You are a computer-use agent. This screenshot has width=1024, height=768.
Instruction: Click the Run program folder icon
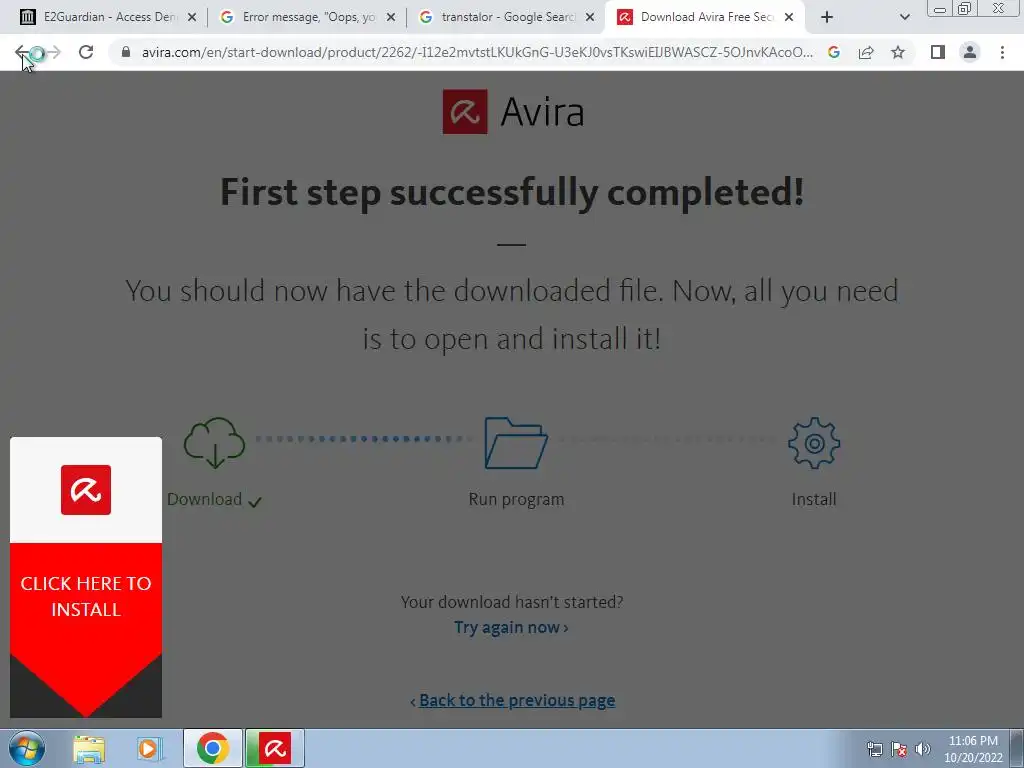(515, 443)
